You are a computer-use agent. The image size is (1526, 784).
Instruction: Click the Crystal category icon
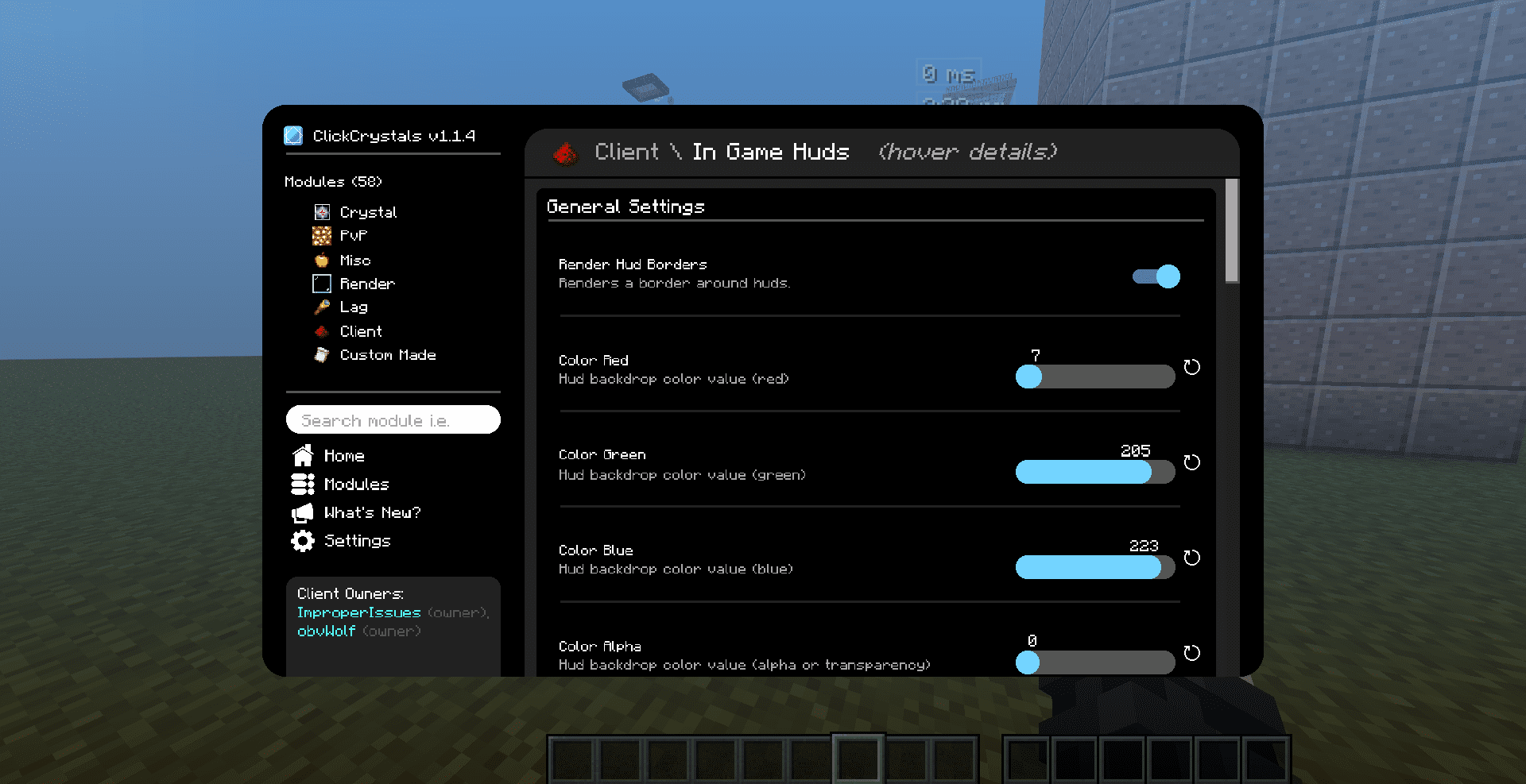coord(322,212)
